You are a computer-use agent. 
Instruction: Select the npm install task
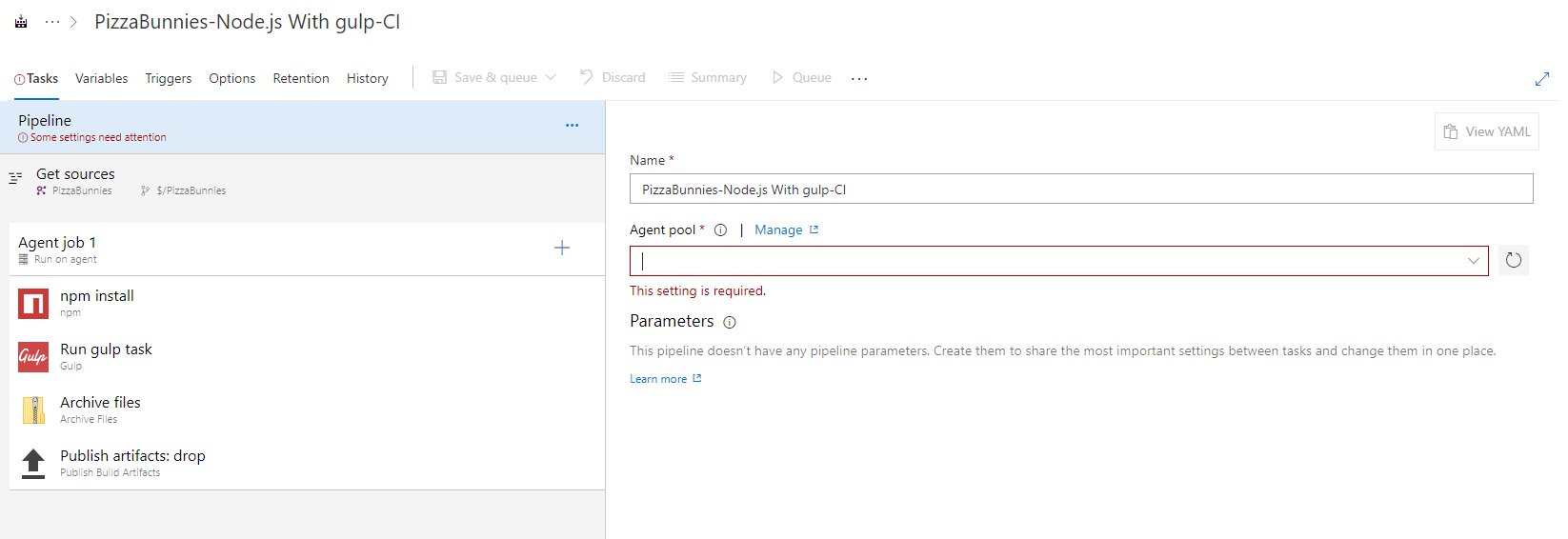(x=307, y=303)
